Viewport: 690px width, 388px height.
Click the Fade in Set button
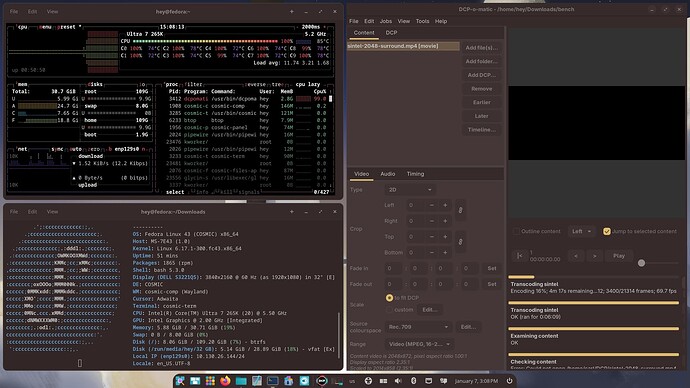pos(492,268)
